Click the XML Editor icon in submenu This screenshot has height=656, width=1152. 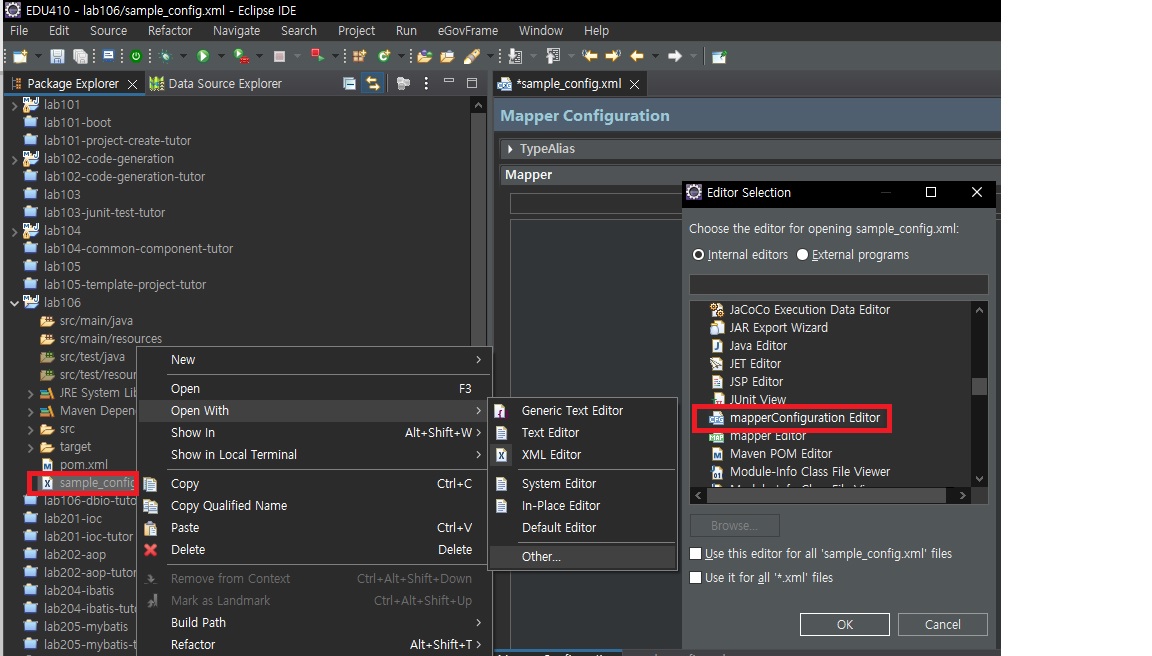501,455
